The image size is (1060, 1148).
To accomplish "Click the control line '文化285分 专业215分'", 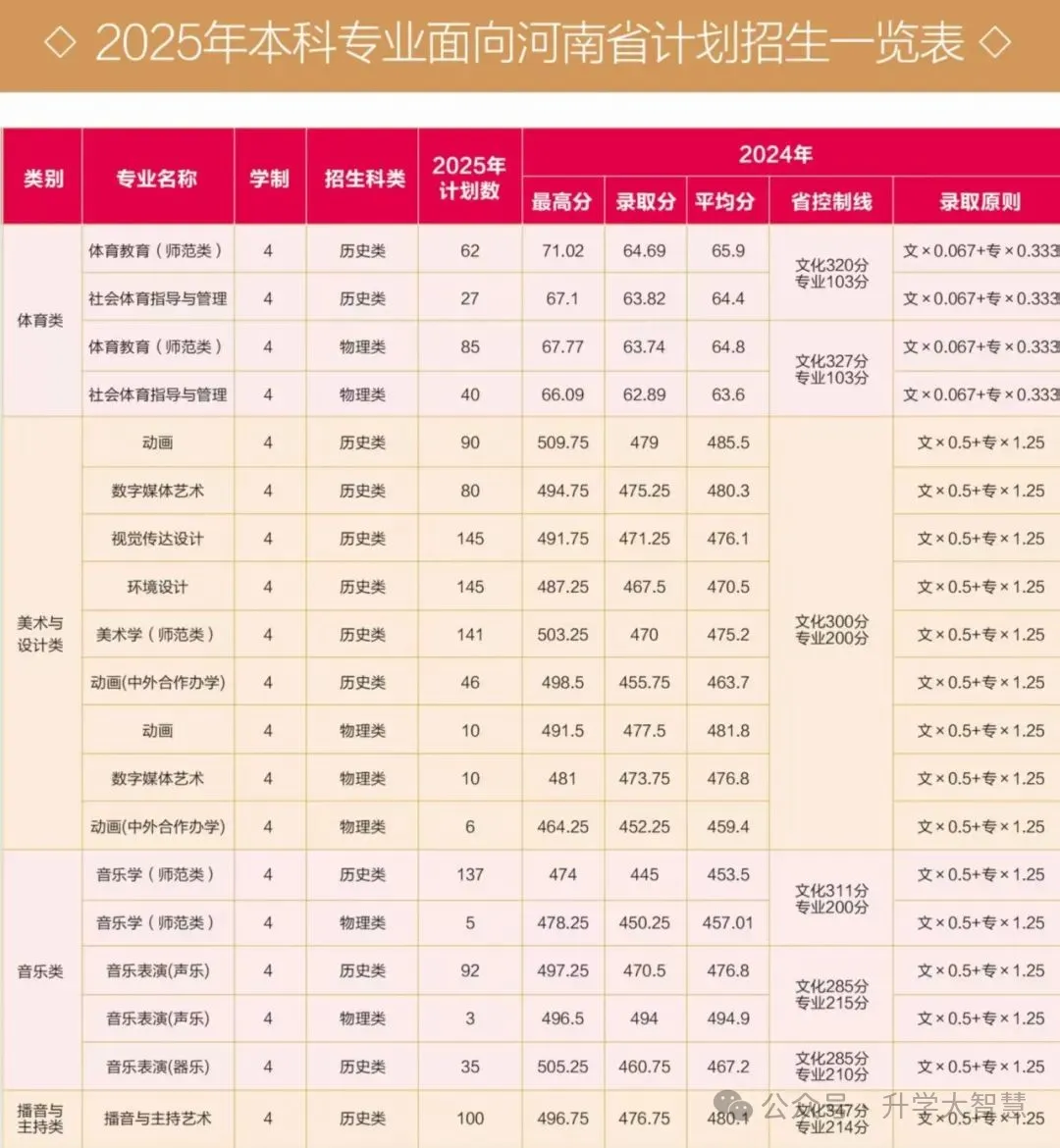I will click(831, 994).
